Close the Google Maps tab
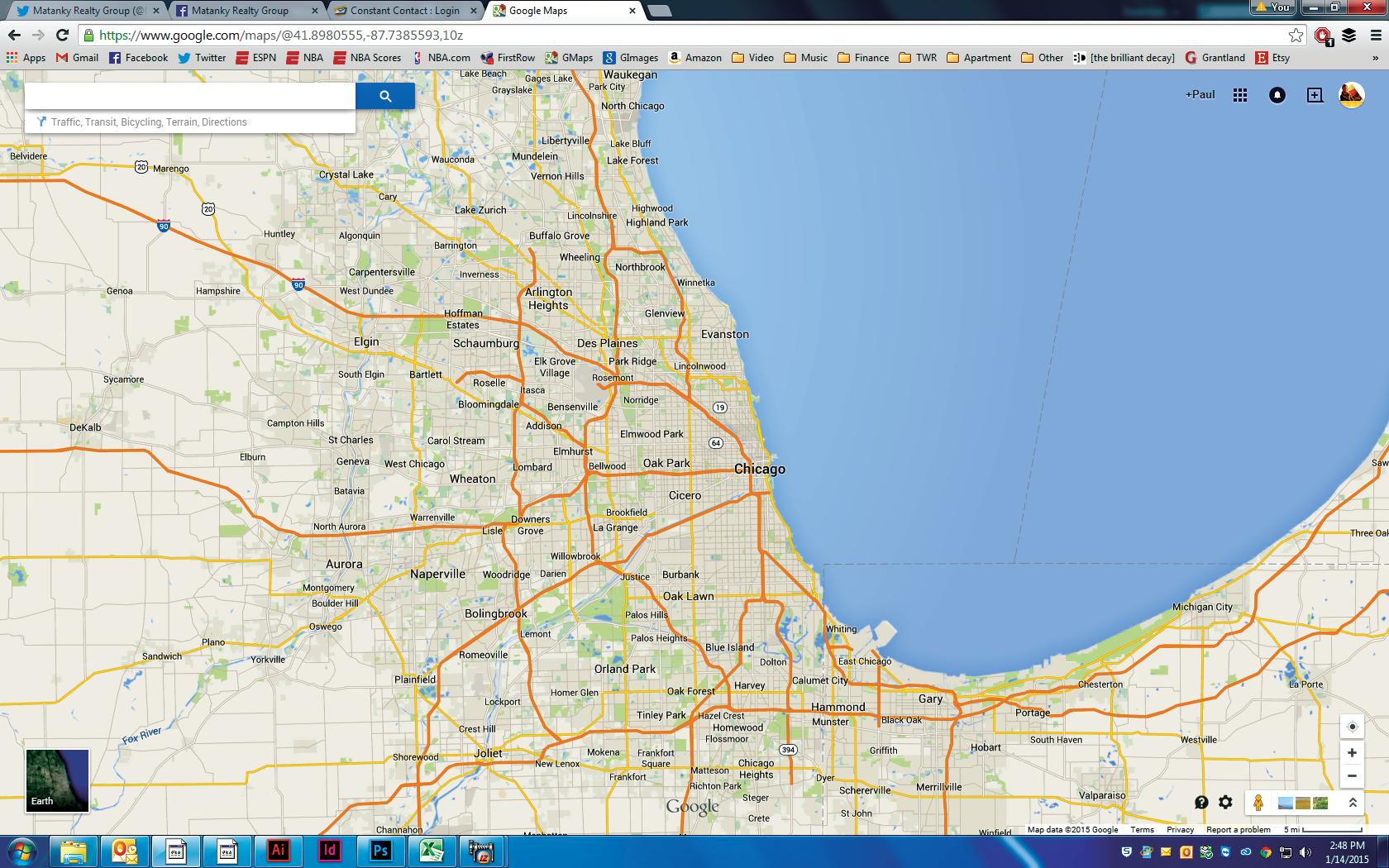This screenshot has height=868, width=1389. tap(632, 11)
